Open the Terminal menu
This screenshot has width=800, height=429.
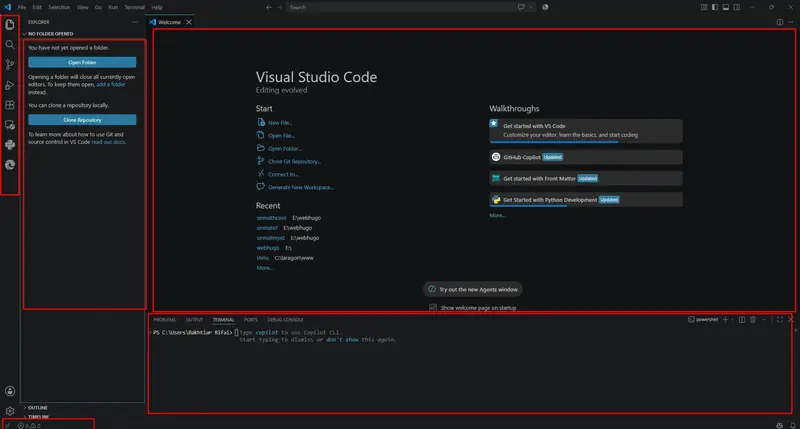pyautogui.click(x=134, y=7)
